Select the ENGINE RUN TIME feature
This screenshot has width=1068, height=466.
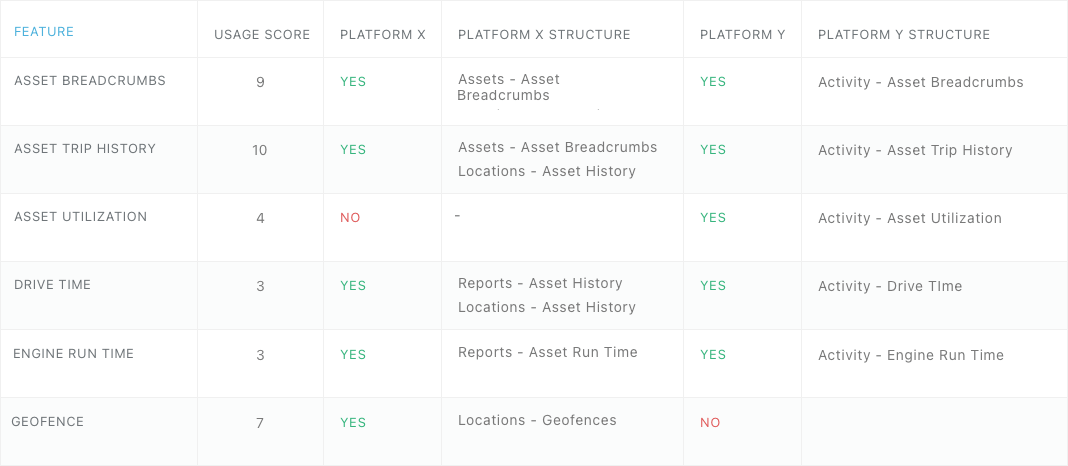tap(74, 354)
